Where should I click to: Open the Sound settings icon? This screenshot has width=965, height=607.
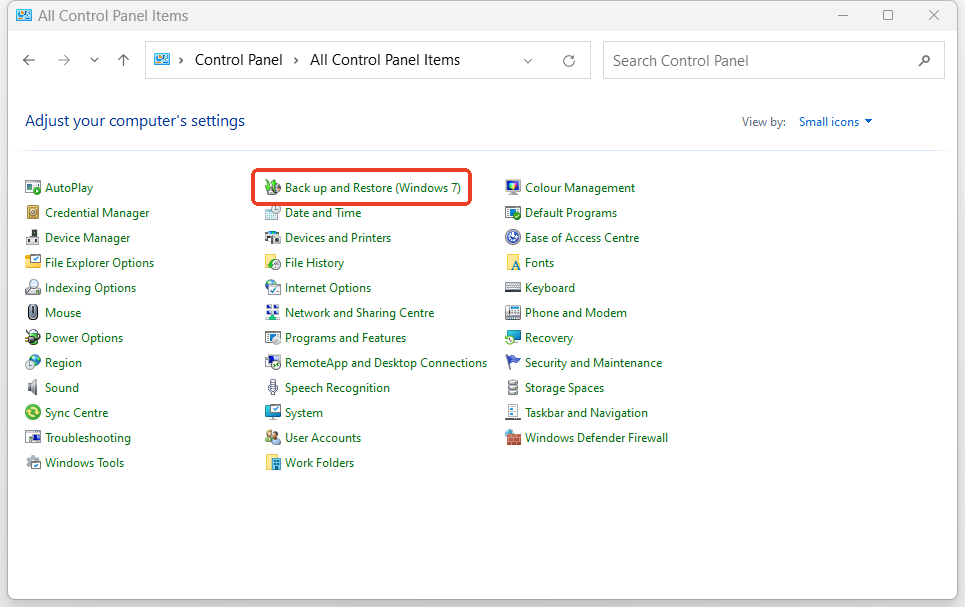[x=60, y=387]
